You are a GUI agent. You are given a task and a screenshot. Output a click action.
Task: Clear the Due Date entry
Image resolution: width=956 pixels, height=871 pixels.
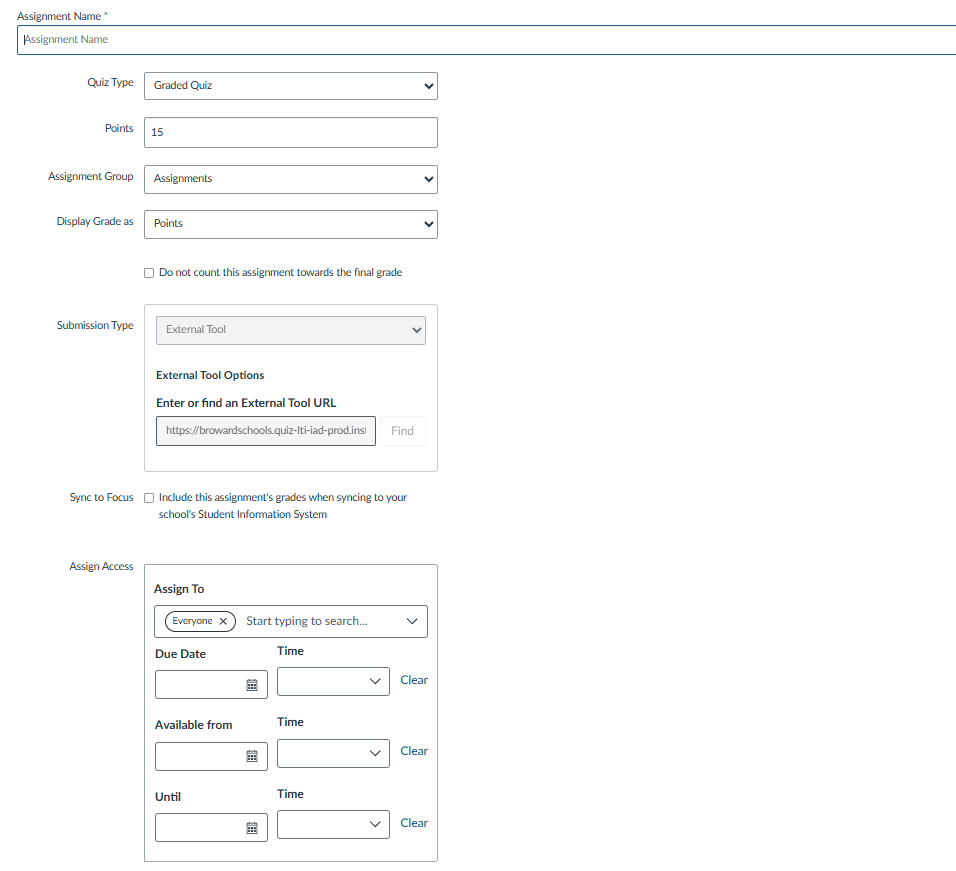tap(413, 680)
